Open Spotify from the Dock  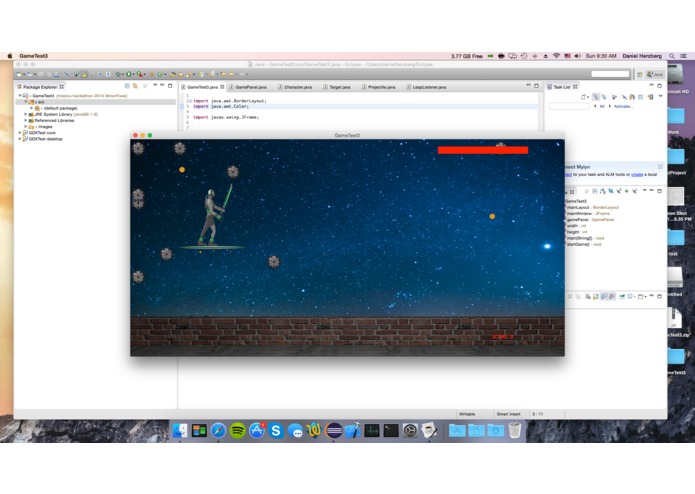pyautogui.click(x=238, y=430)
